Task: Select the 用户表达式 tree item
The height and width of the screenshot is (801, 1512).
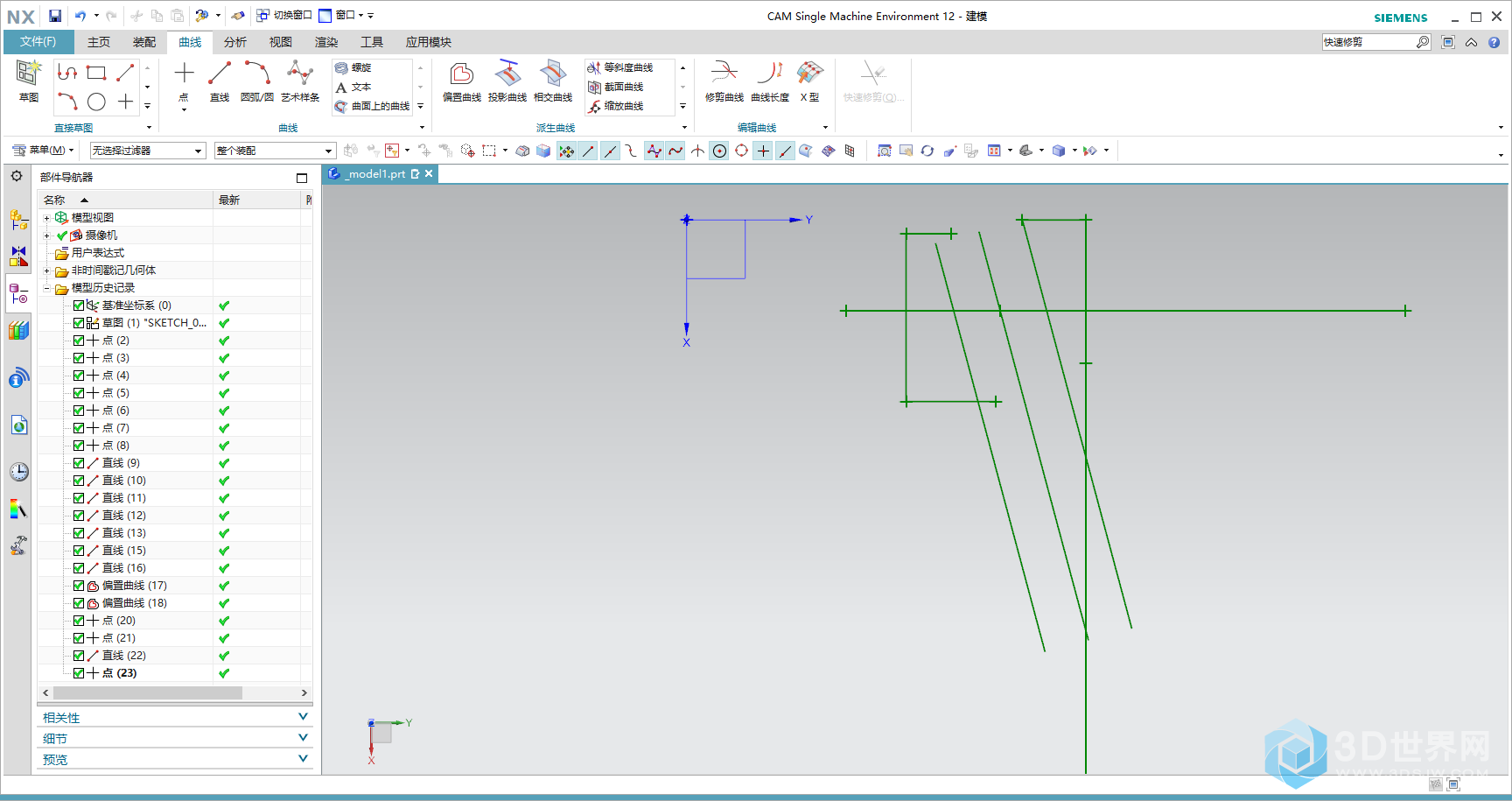Action: click(98, 253)
